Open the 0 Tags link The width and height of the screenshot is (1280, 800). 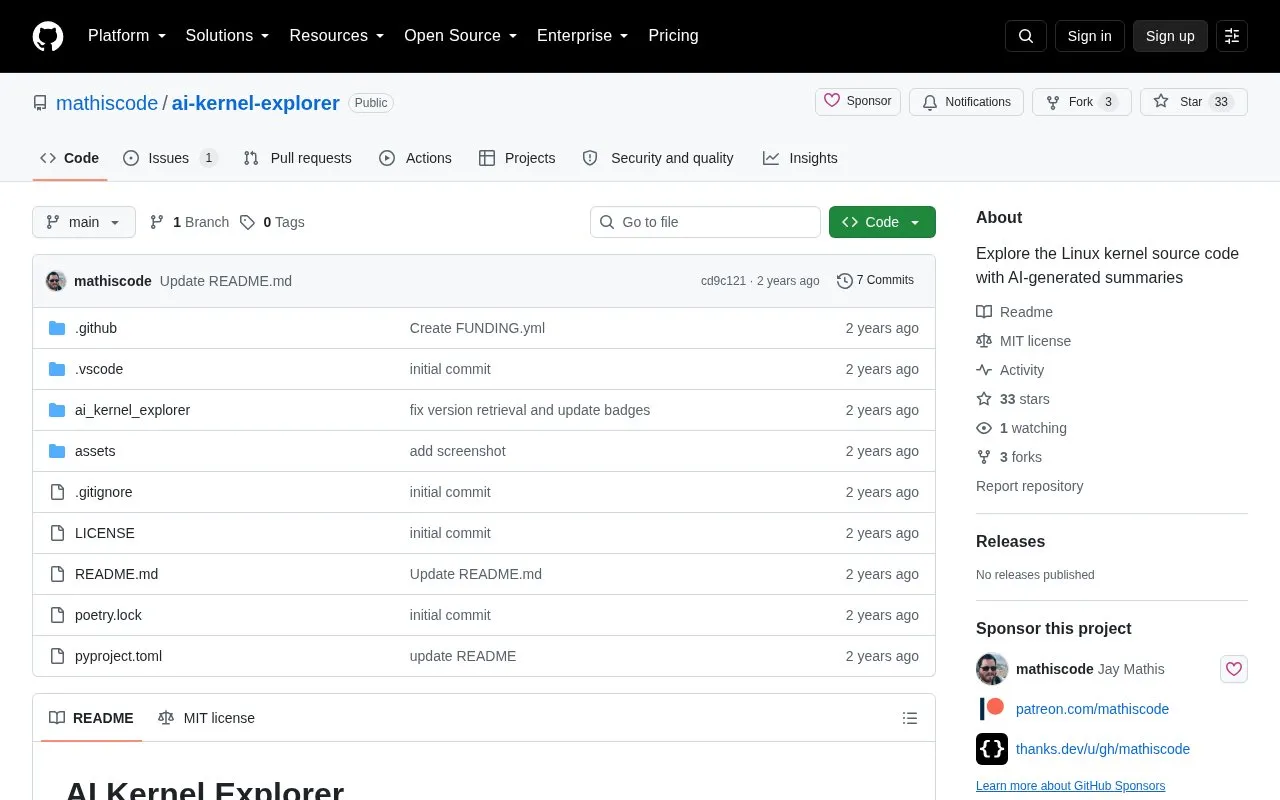tap(272, 222)
